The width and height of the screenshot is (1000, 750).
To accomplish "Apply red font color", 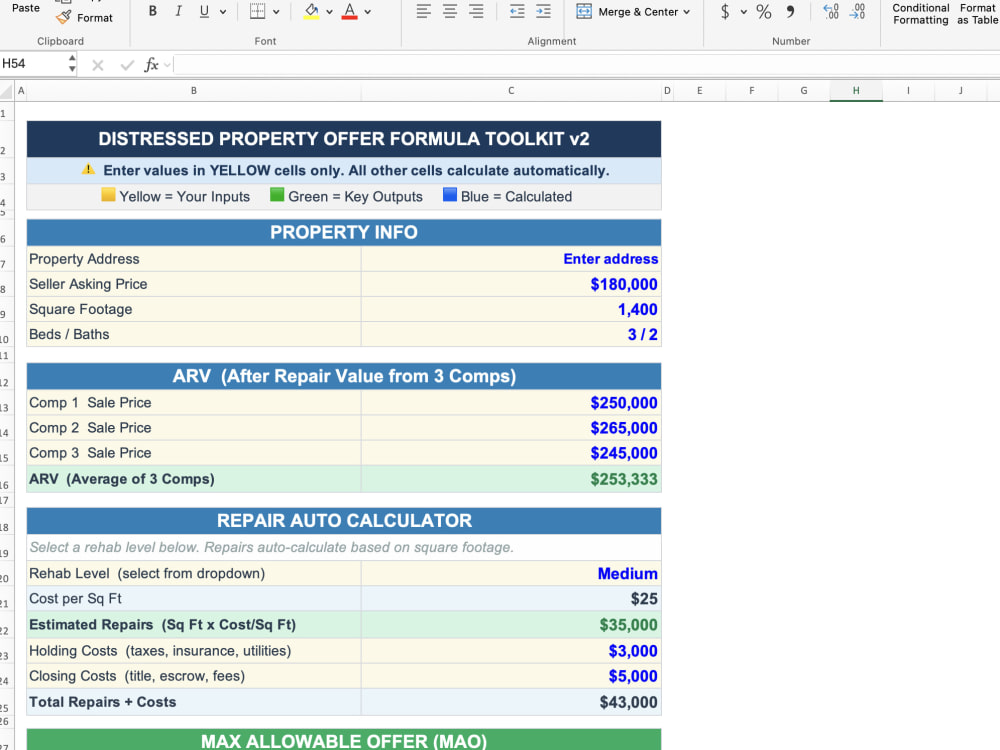I will click(x=349, y=11).
